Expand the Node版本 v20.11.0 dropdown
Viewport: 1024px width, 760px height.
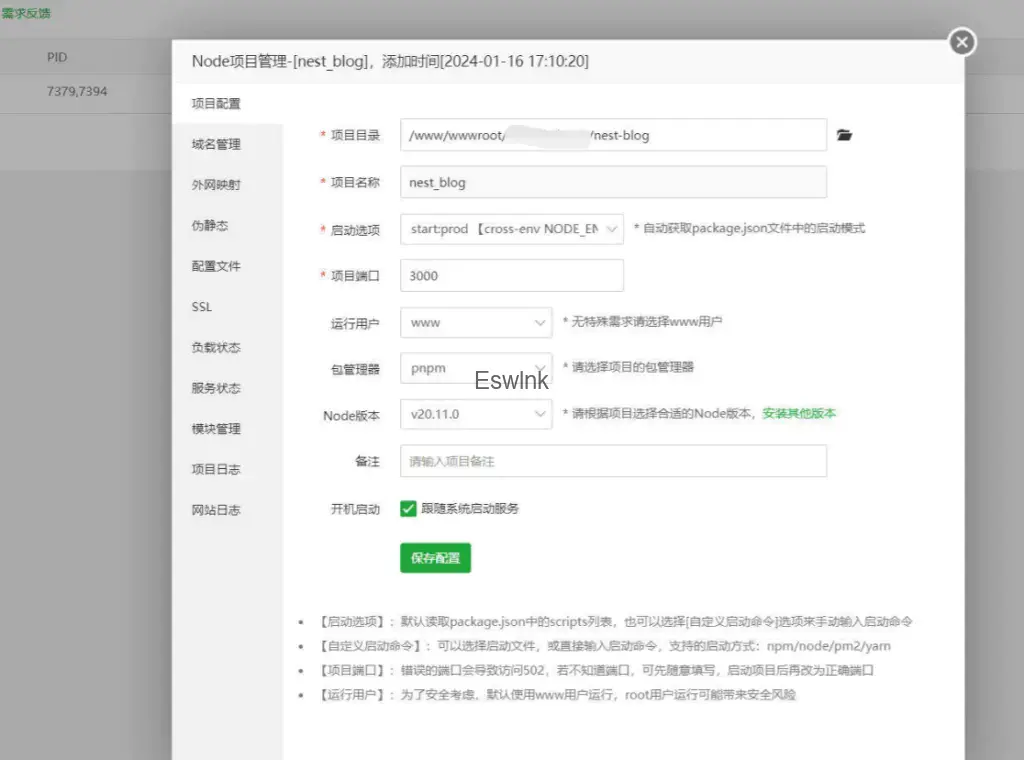[x=475, y=413]
